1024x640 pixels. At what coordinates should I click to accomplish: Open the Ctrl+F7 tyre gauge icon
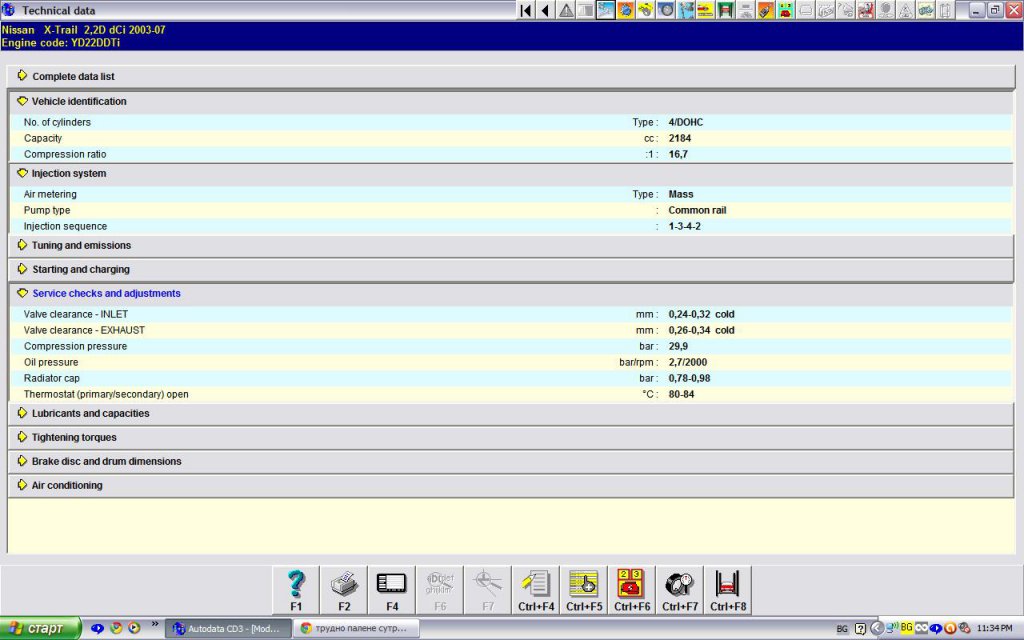pyautogui.click(x=680, y=590)
